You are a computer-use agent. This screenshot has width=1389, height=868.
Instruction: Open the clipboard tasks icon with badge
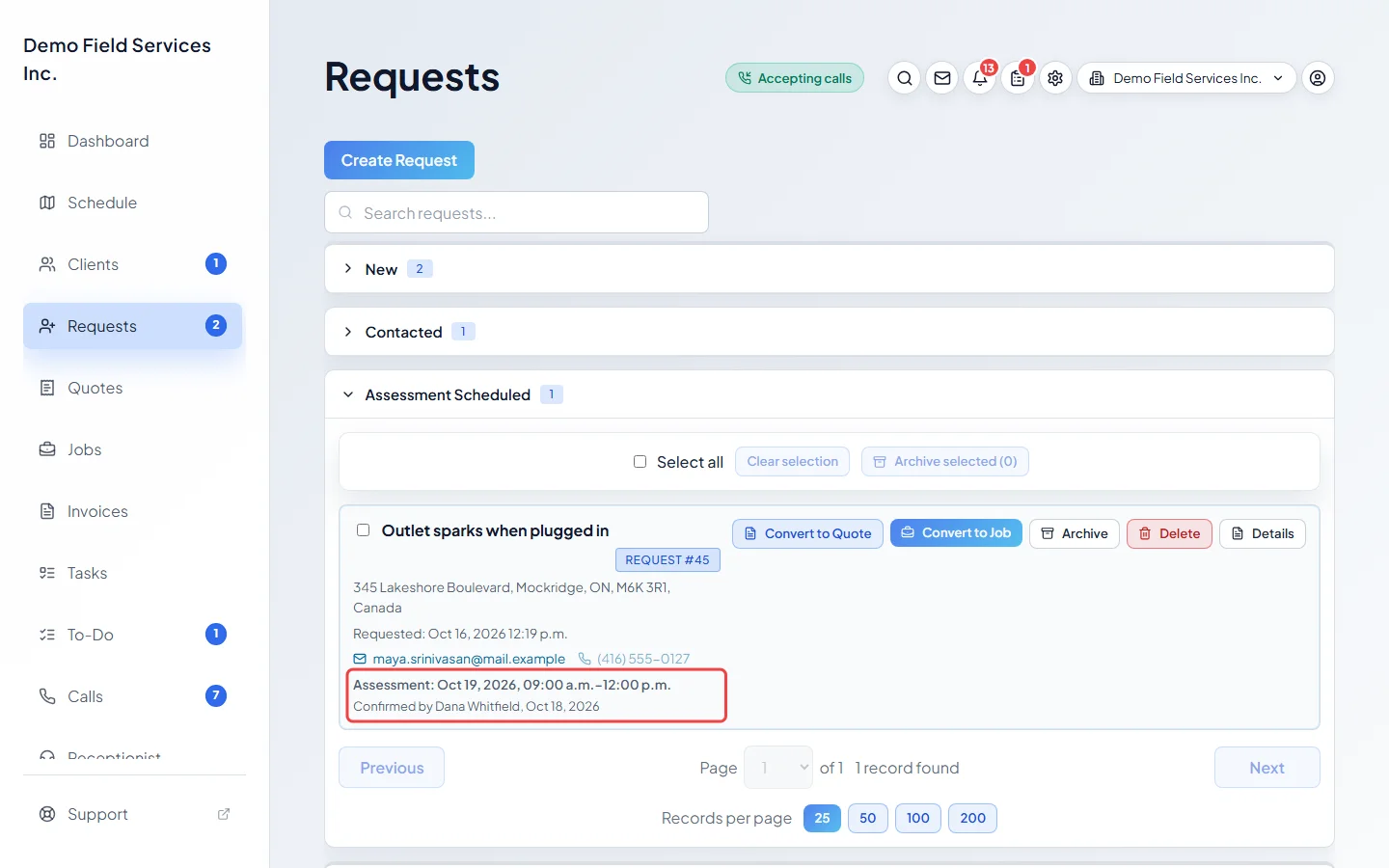point(1018,78)
